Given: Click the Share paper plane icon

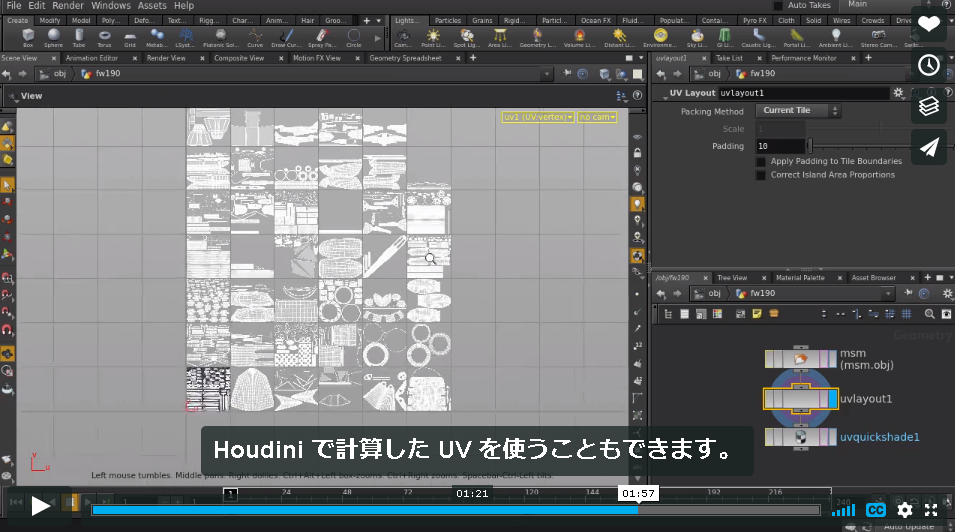Looking at the screenshot, I should (929, 147).
